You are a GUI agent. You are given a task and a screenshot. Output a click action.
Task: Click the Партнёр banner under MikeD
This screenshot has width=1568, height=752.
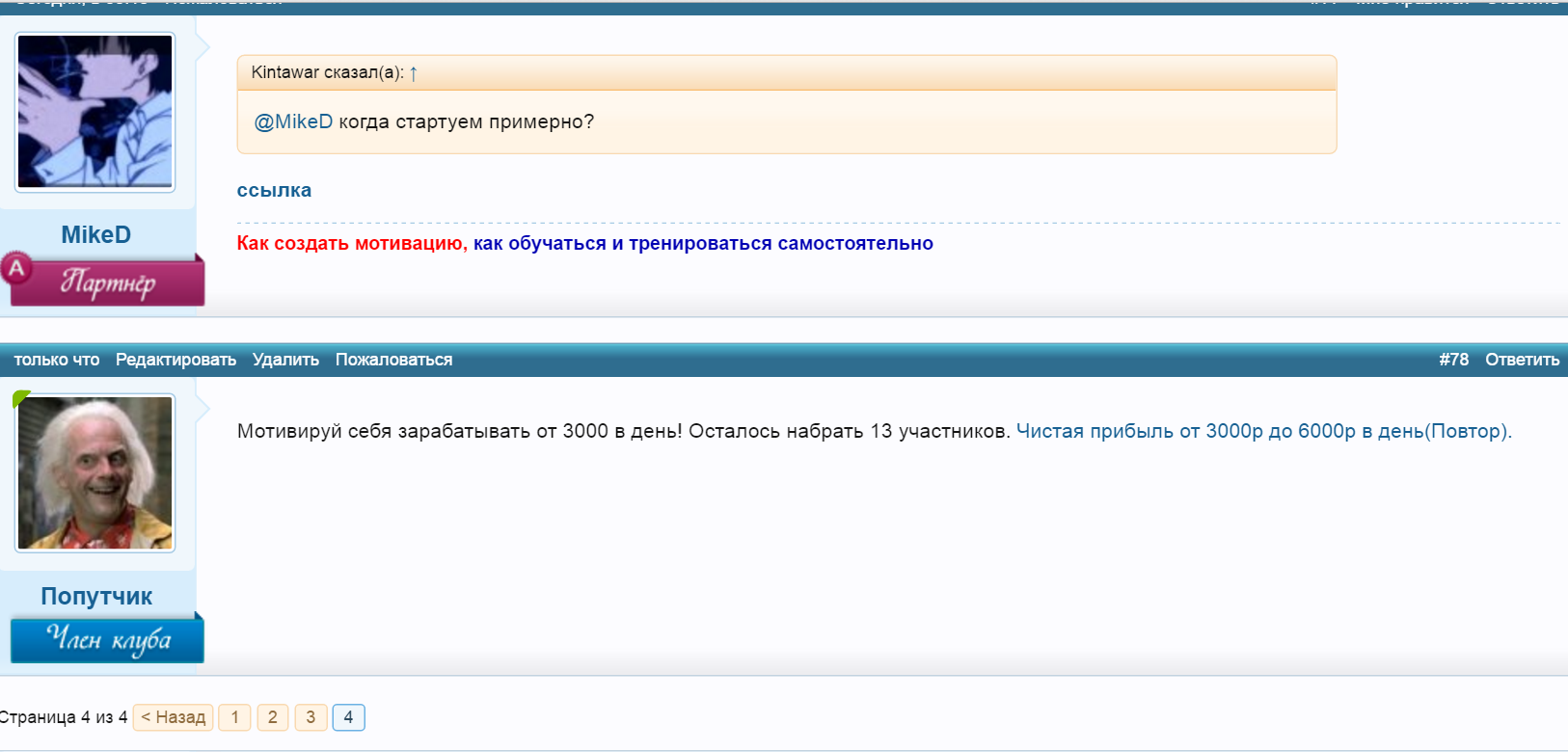[108, 282]
